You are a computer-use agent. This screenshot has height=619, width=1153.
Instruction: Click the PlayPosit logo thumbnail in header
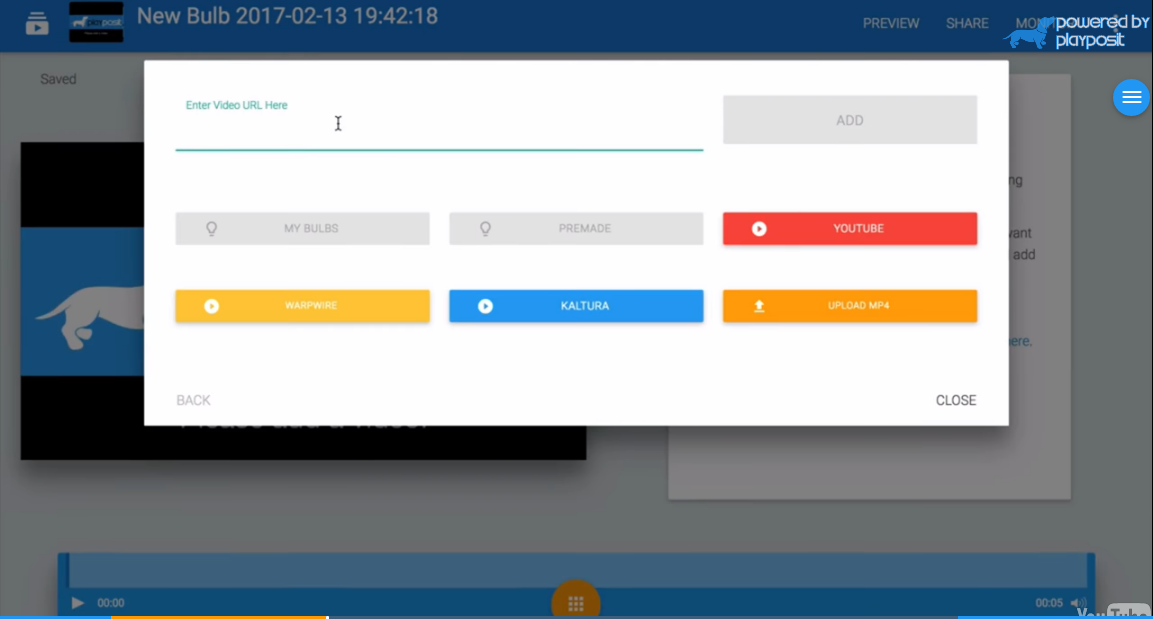tap(96, 22)
